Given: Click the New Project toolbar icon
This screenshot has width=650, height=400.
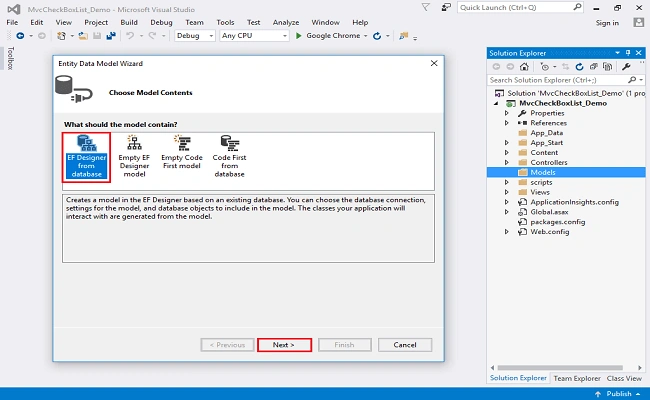Looking at the screenshot, I should pyautogui.click(x=61, y=36).
